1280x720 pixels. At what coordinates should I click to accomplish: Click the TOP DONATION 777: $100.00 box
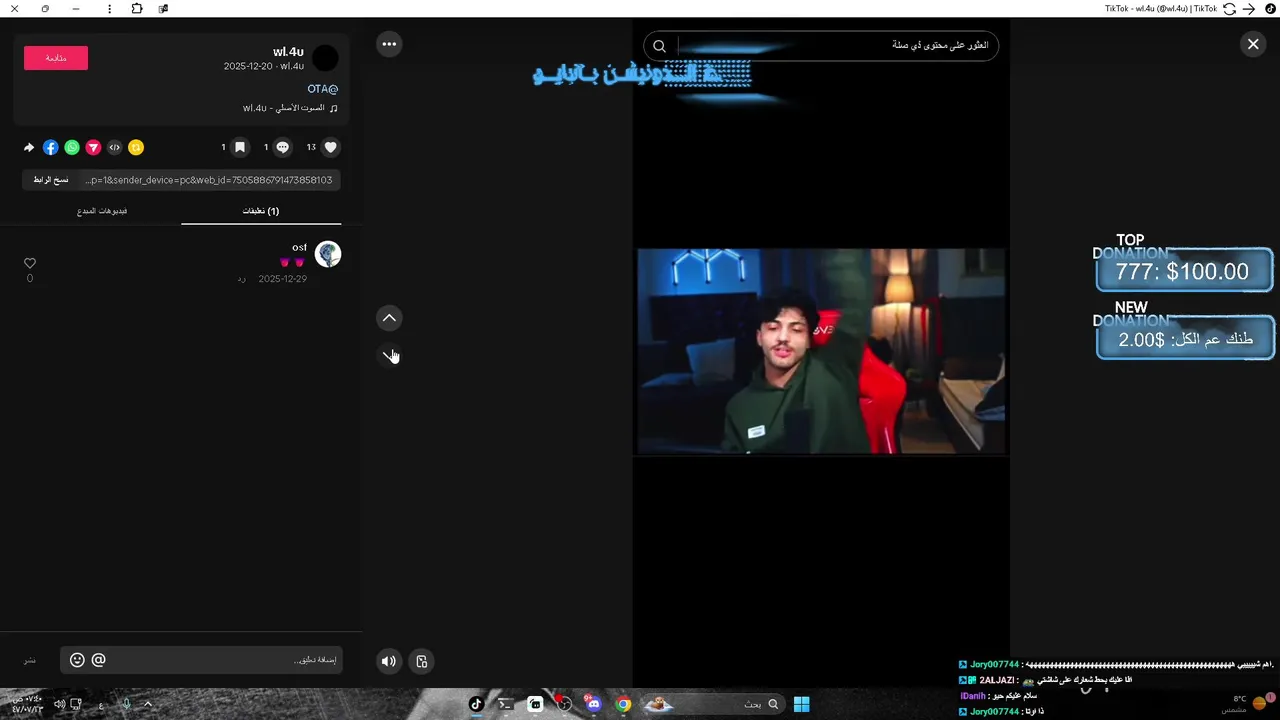click(x=1184, y=271)
